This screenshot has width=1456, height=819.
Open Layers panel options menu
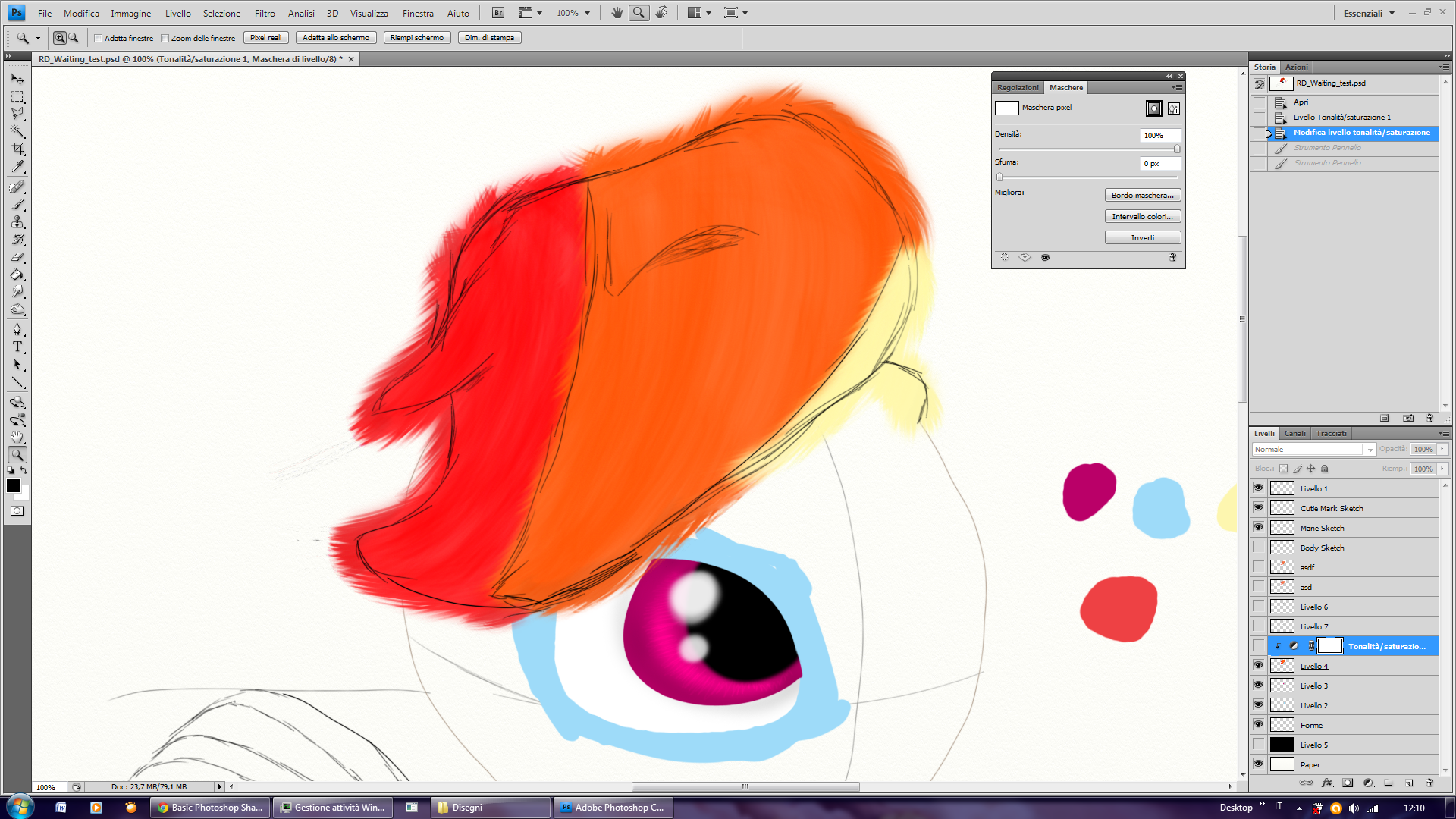(1443, 433)
